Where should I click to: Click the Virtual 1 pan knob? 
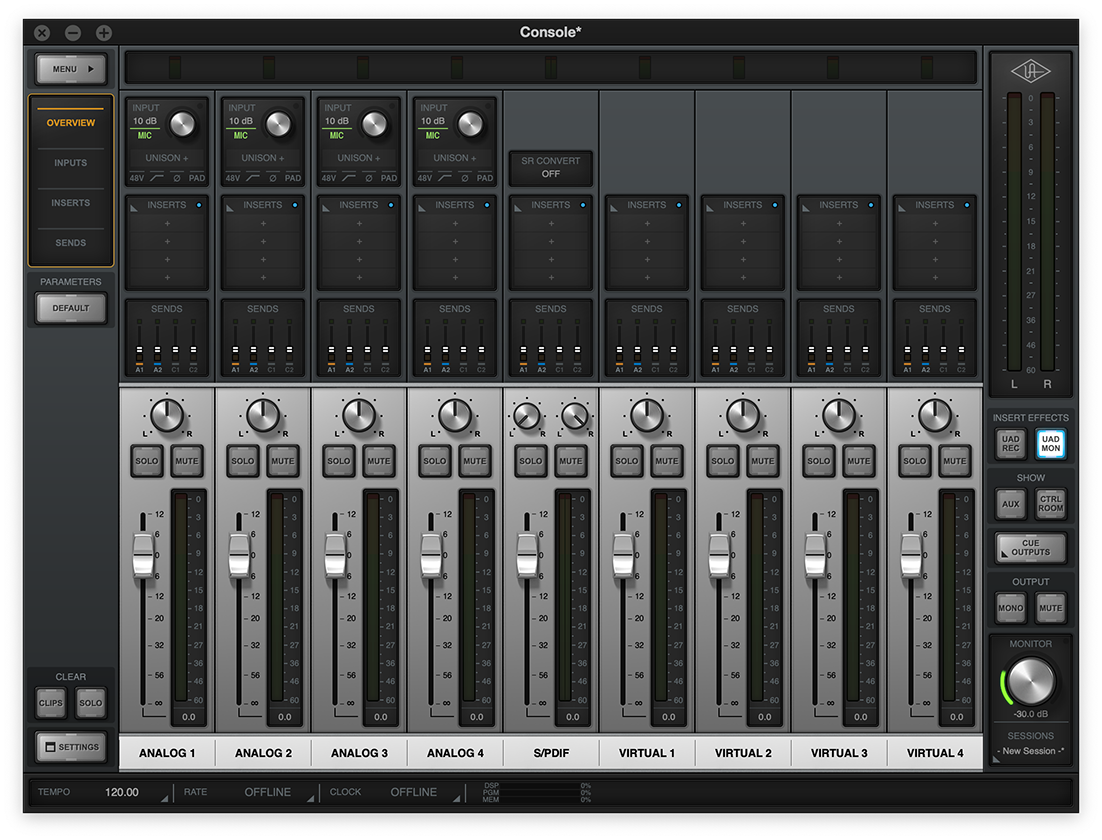coord(647,415)
